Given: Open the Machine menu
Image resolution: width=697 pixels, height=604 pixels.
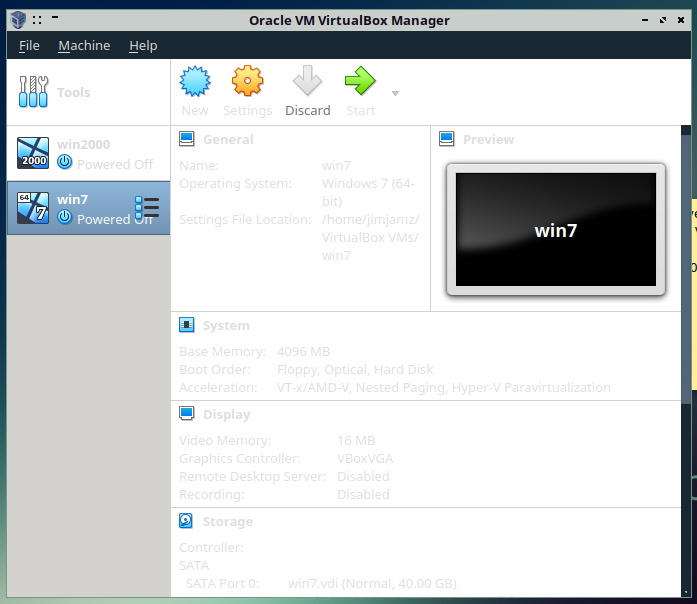Looking at the screenshot, I should pyautogui.click(x=84, y=45).
